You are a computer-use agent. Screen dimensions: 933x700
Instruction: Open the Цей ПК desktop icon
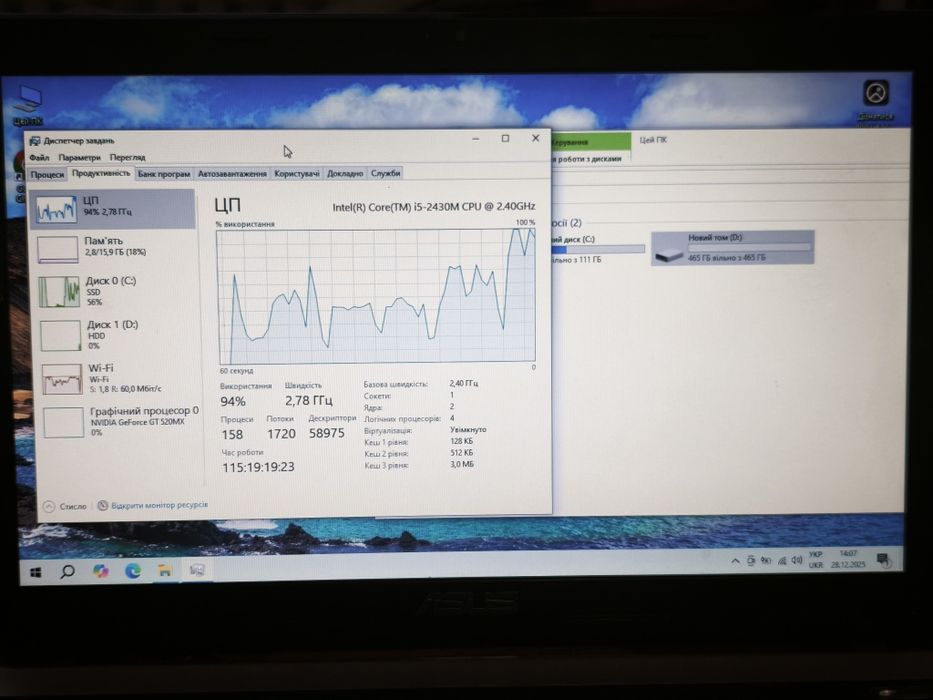(x=27, y=106)
